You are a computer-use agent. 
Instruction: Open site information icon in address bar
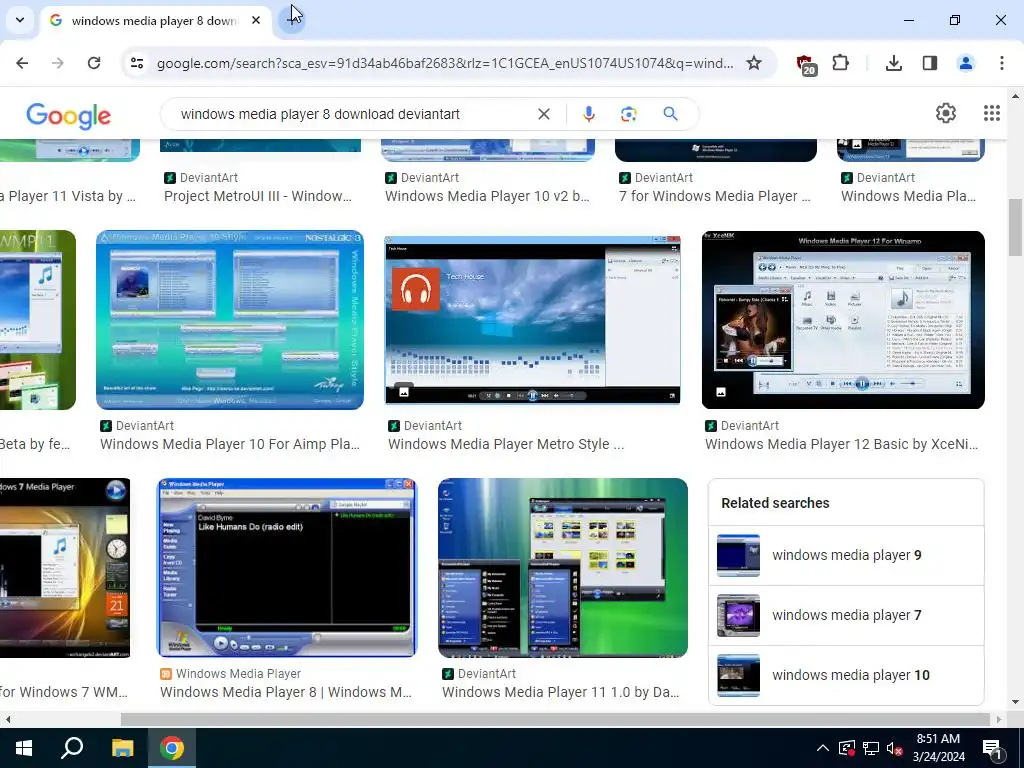137,63
